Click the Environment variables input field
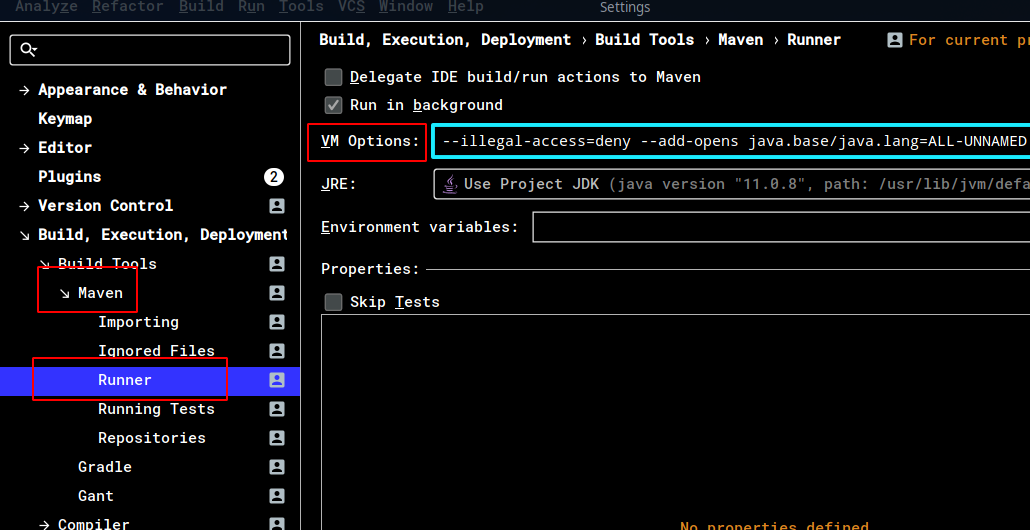The height and width of the screenshot is (530, 1030). pyautogui.click(x=781, y=227)
